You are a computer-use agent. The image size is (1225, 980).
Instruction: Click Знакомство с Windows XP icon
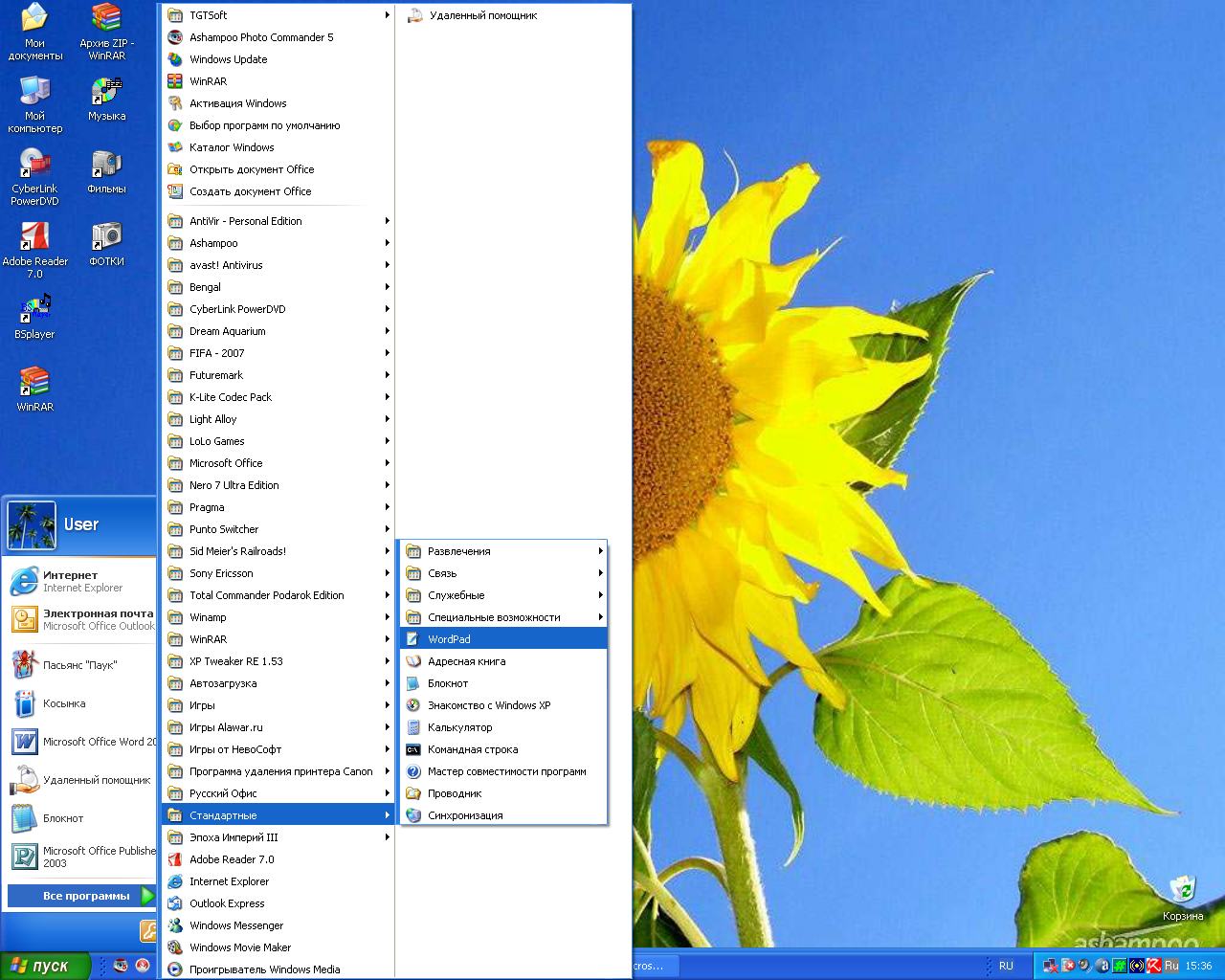413,705
